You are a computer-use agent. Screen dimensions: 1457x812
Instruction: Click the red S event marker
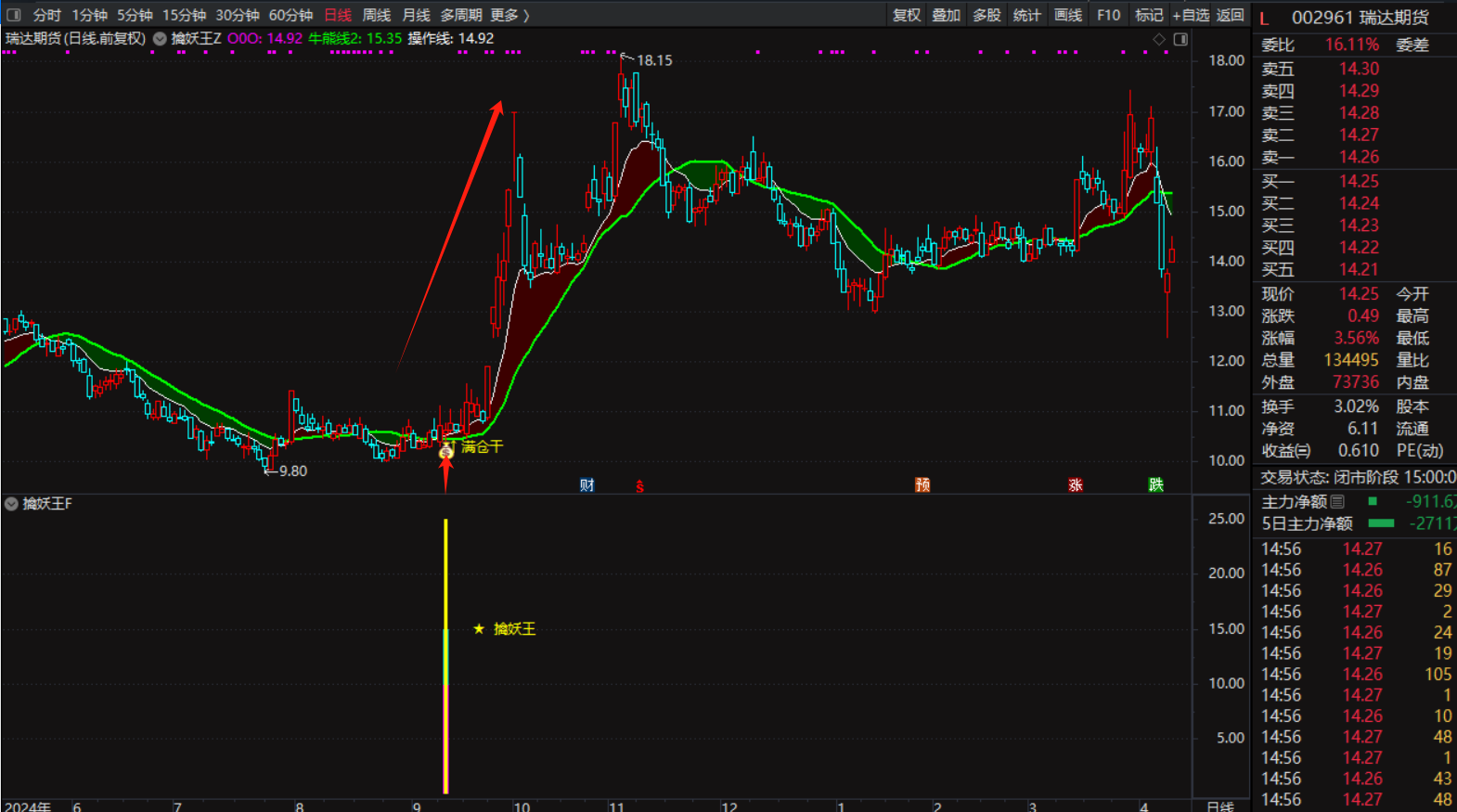(639, 485)
